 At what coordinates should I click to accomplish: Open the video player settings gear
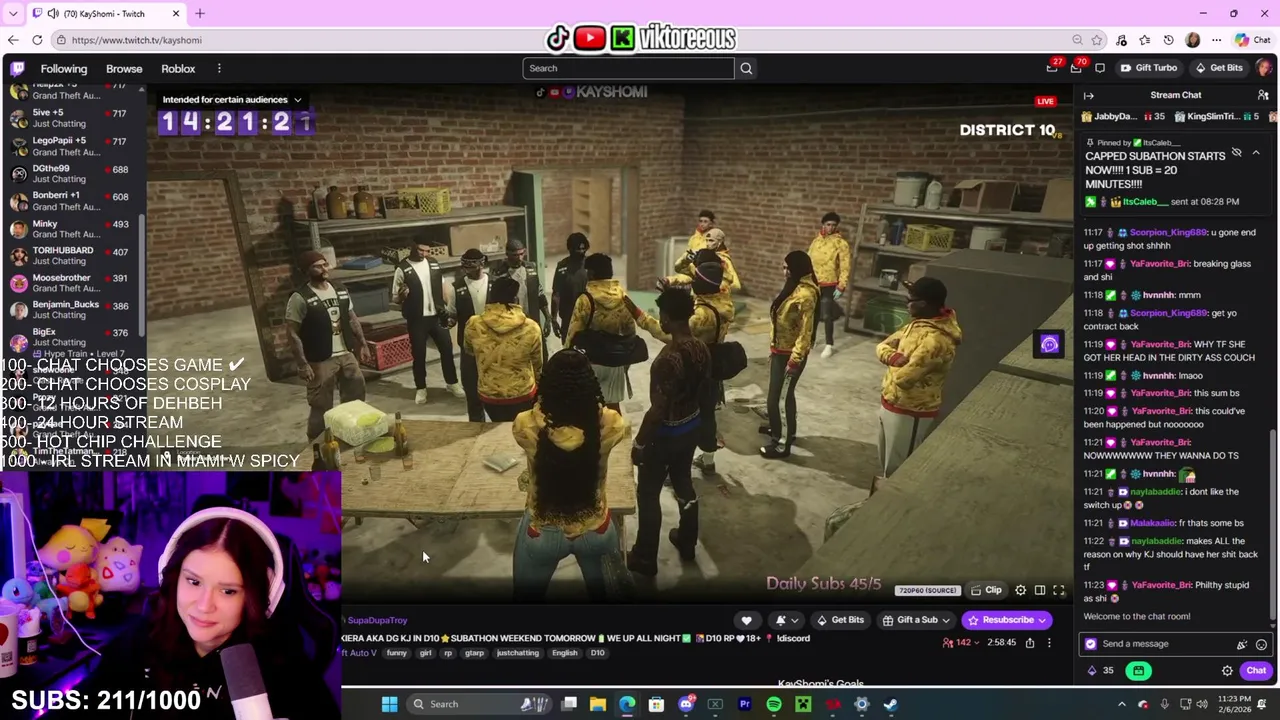1020,591
